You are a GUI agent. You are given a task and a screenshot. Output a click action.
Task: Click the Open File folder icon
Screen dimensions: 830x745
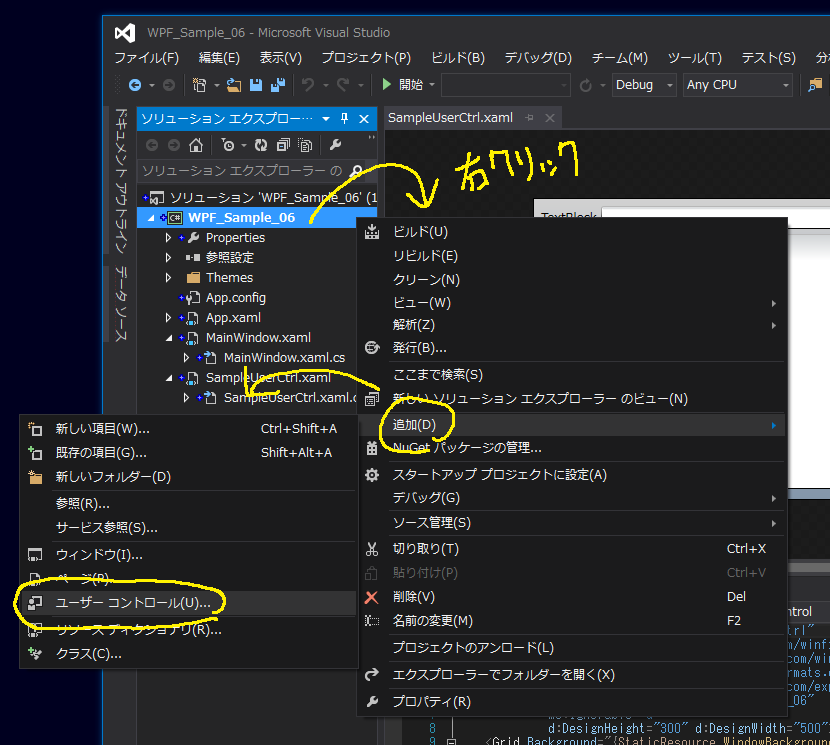tap(234, 85)
